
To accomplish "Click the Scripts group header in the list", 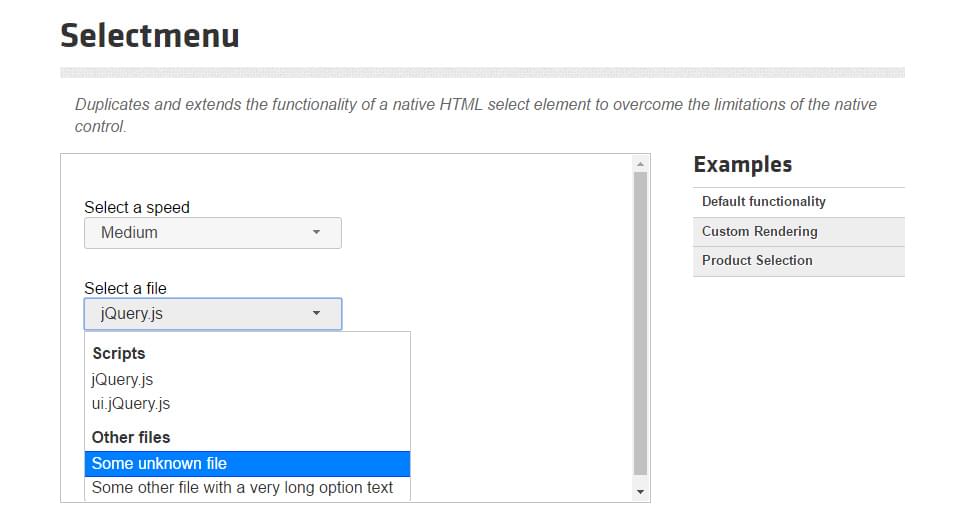I will [x=119, y=354].
